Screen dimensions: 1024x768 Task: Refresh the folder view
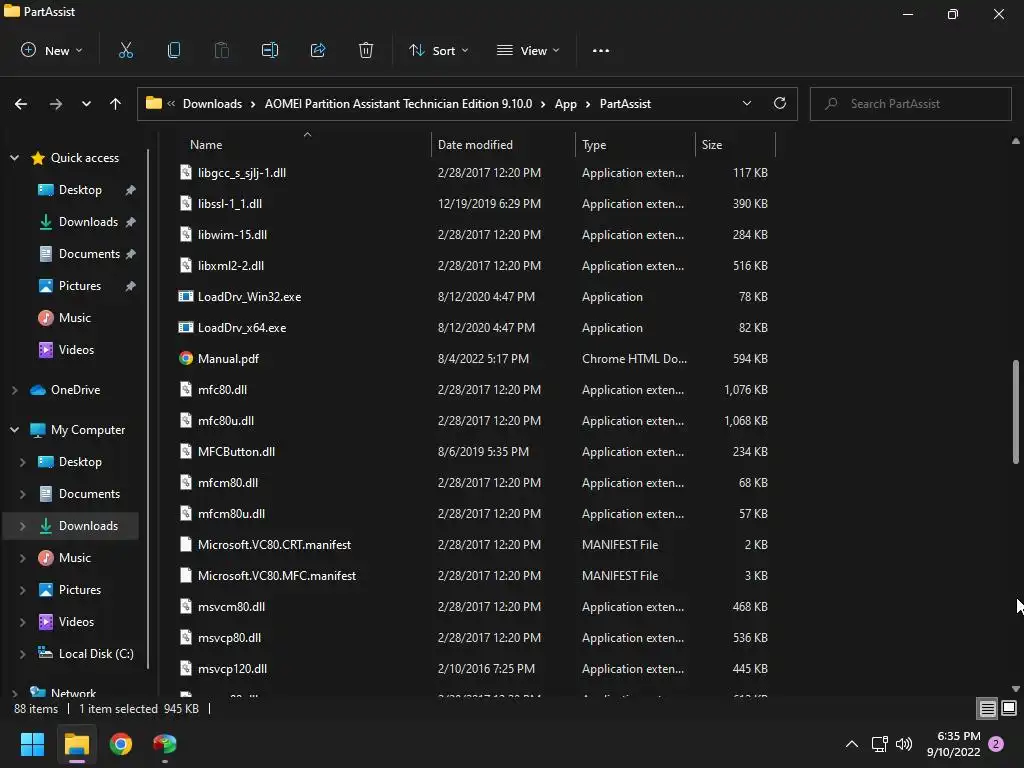(780, 103)
